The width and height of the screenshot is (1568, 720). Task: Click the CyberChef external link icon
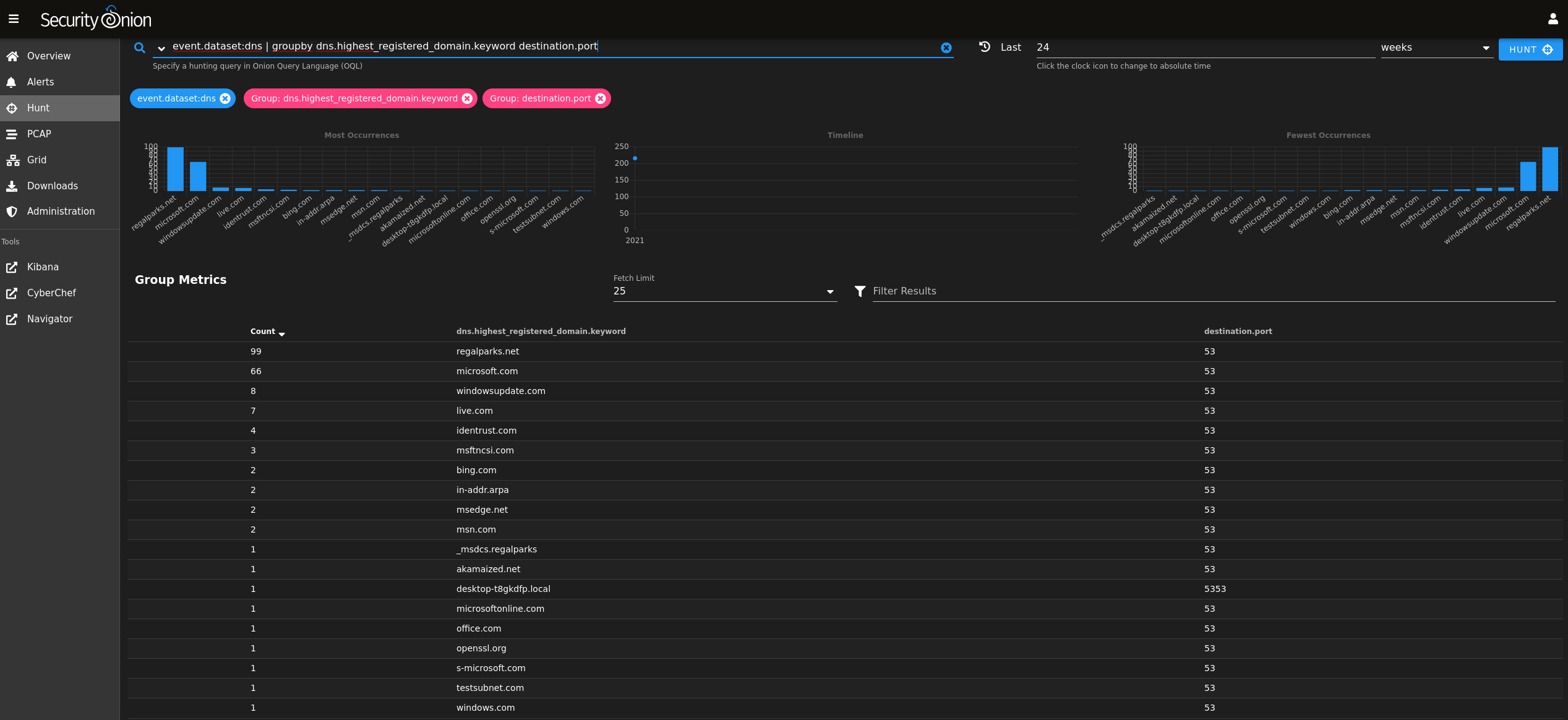click(12, 293)
